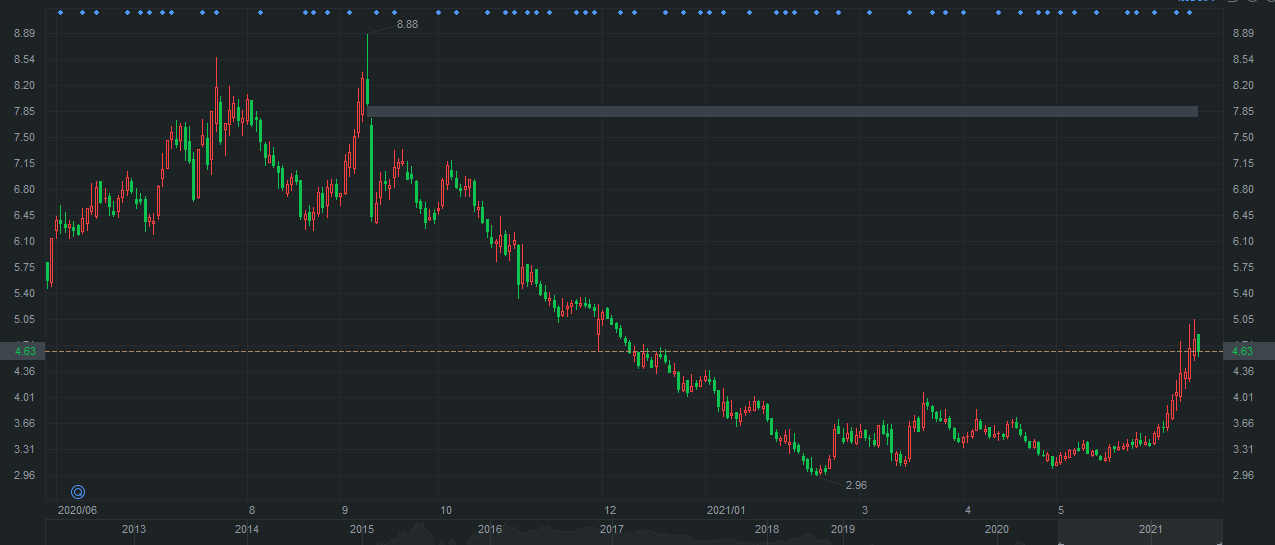This screenshot has height=545, width=1275.
Task: Jump to 2018 in the timeline navigator
Action: [x=767, y=529]
